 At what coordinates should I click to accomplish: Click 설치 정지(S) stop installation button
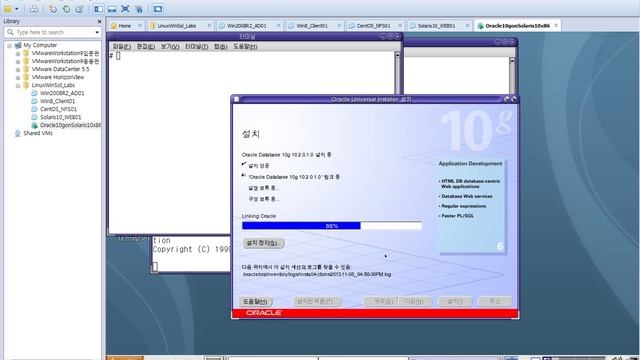click(x=263, y=243)
